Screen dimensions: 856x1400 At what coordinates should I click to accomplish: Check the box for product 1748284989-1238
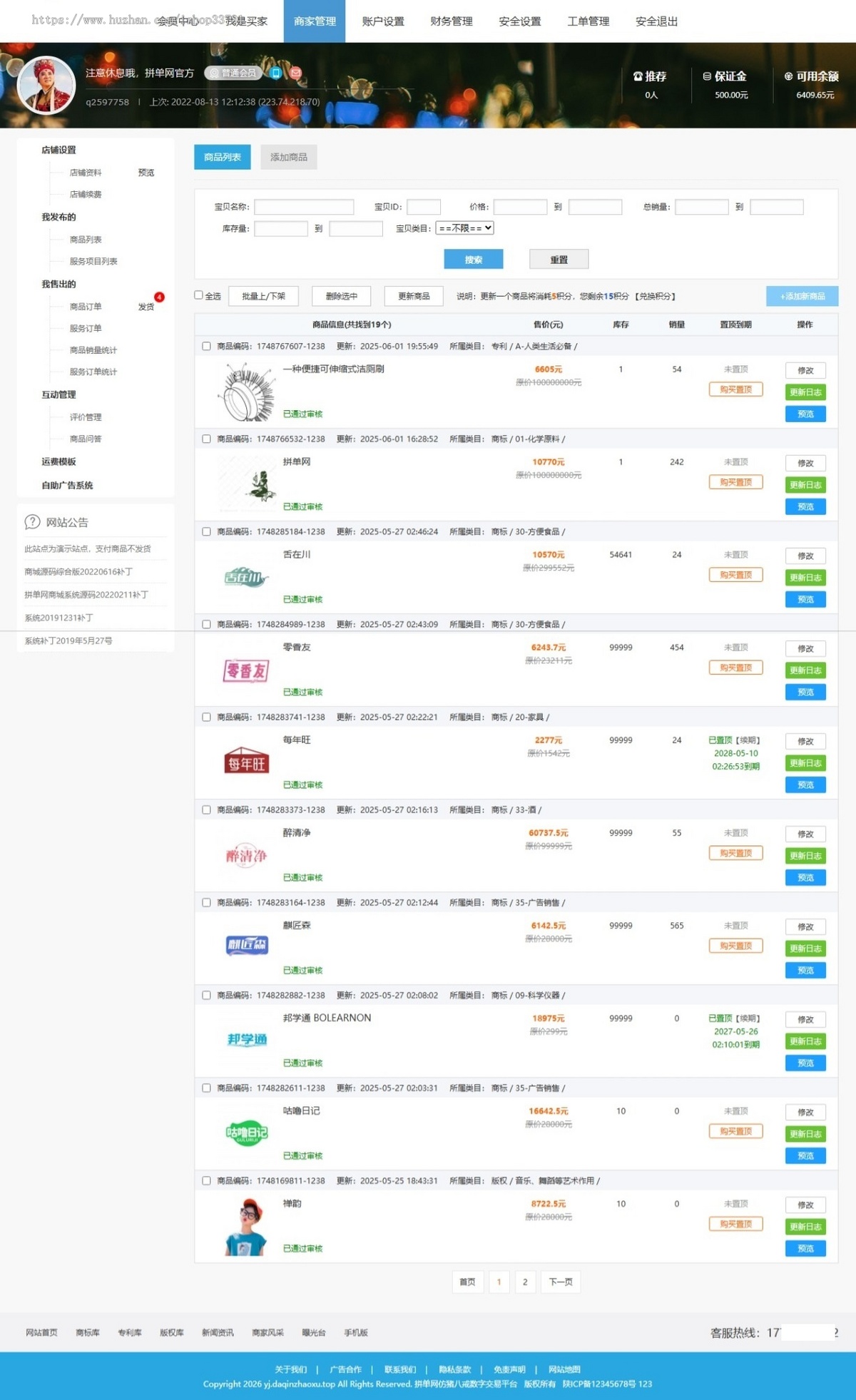click(206, 624)
